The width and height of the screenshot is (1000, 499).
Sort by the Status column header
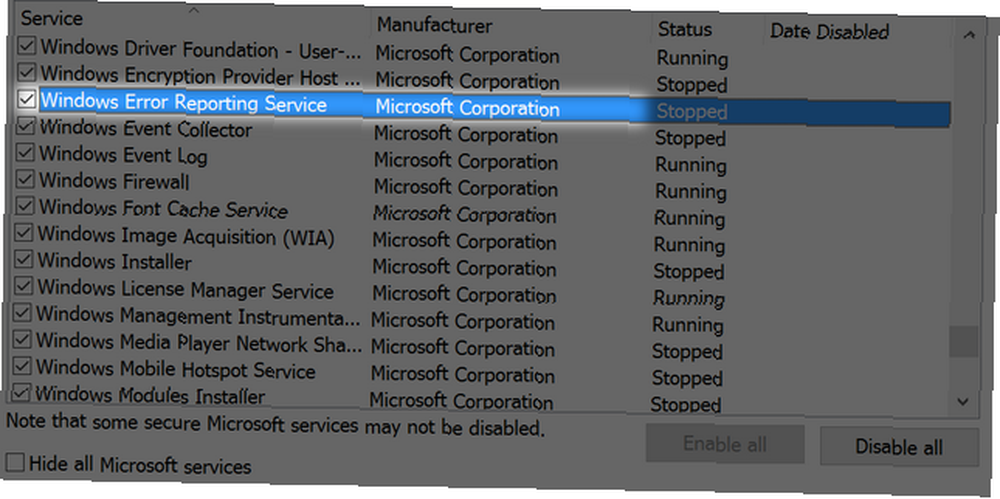tap(707, 29)
